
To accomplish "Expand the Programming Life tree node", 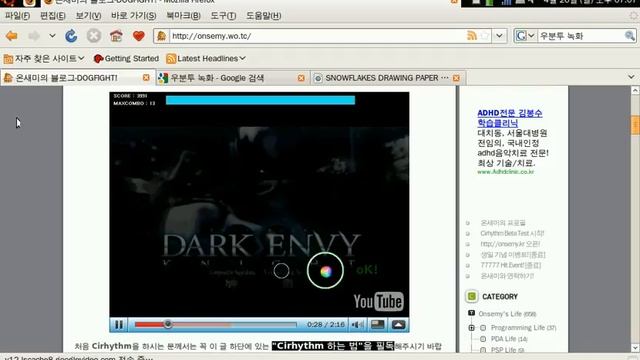I will (x=471, y=328).
